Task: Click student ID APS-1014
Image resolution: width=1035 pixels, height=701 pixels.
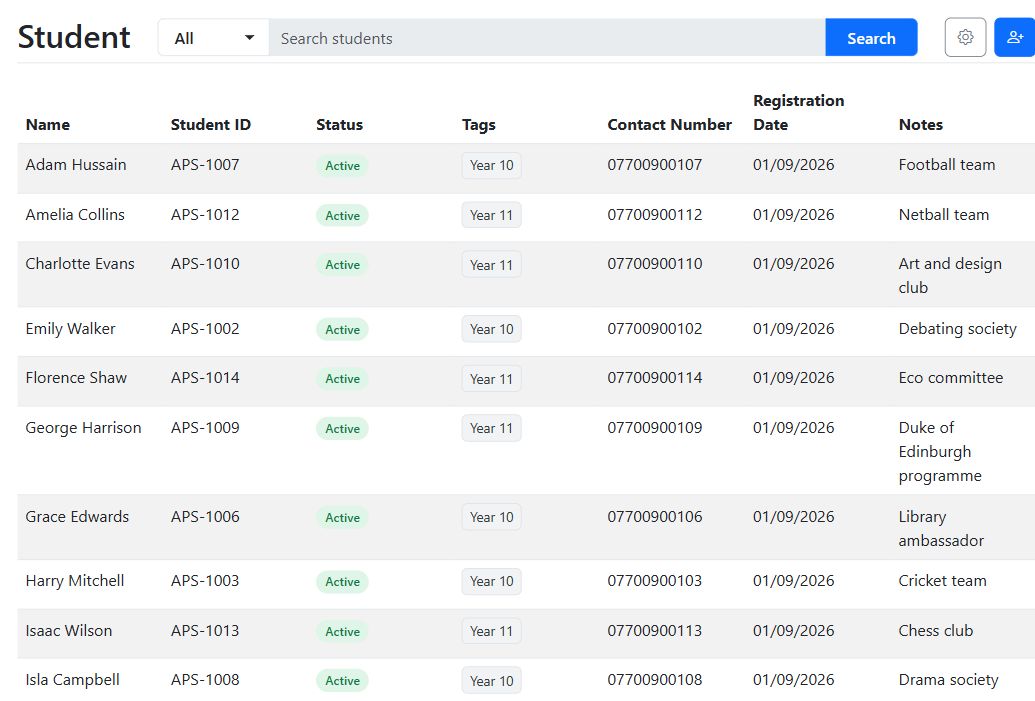Action: (205, 378)
